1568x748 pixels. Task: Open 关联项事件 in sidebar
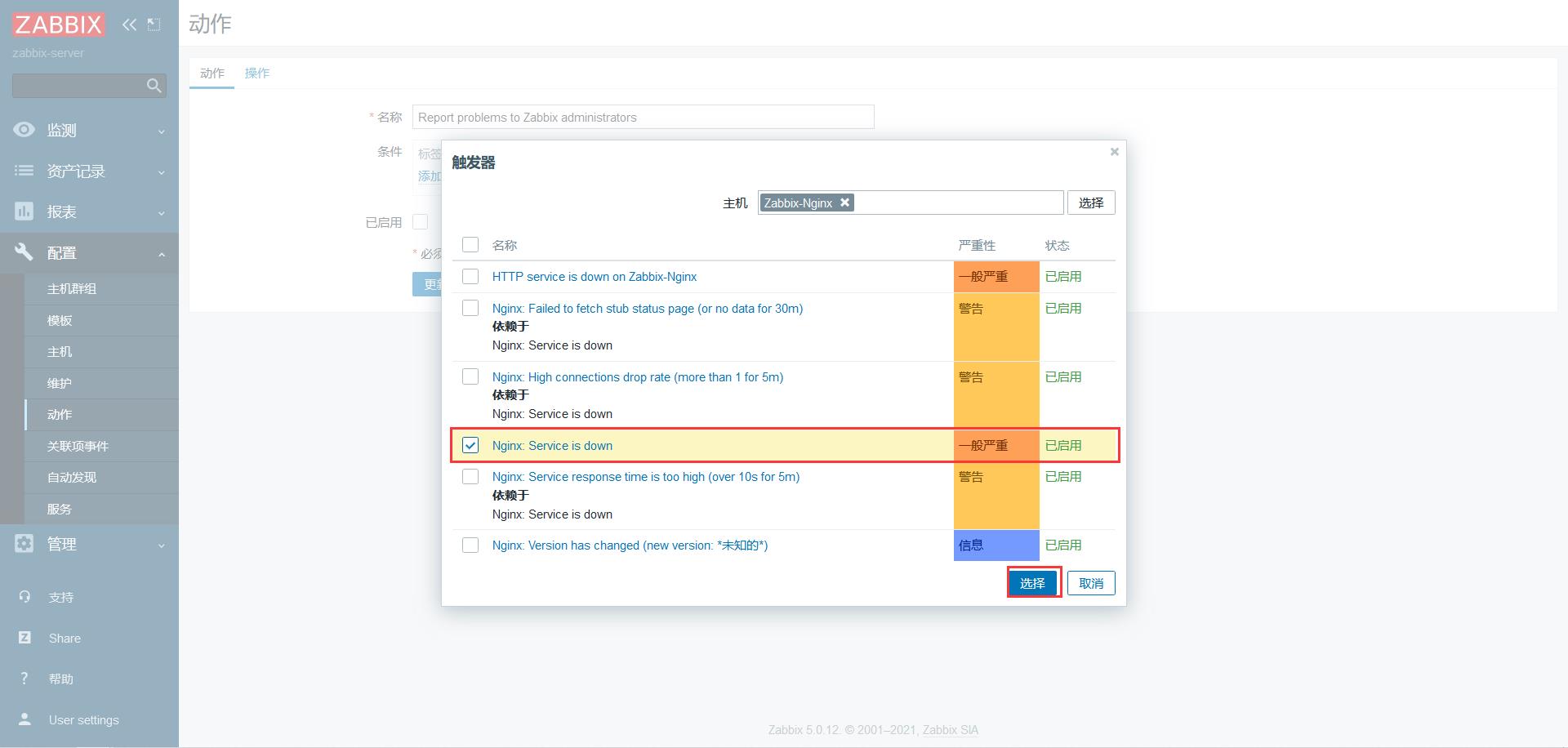point(101,447)
